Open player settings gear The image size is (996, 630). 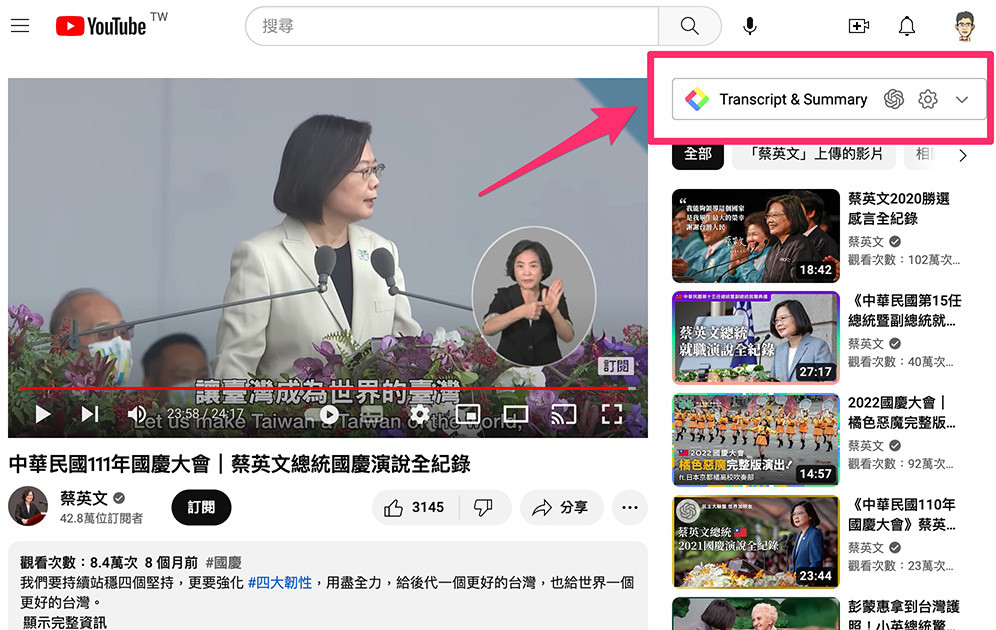point(419,414)
